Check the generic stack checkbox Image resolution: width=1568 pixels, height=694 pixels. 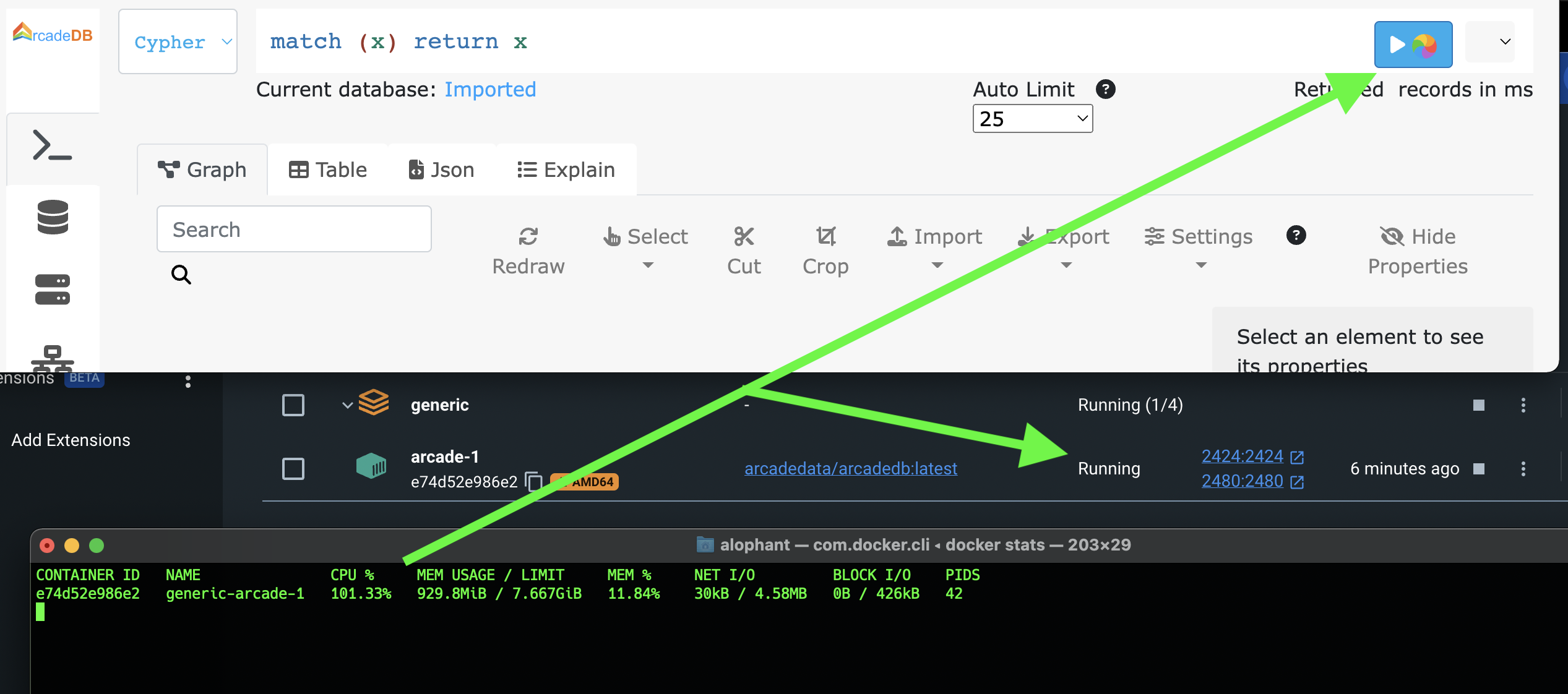pyautogui.click(x=293, y=405)
